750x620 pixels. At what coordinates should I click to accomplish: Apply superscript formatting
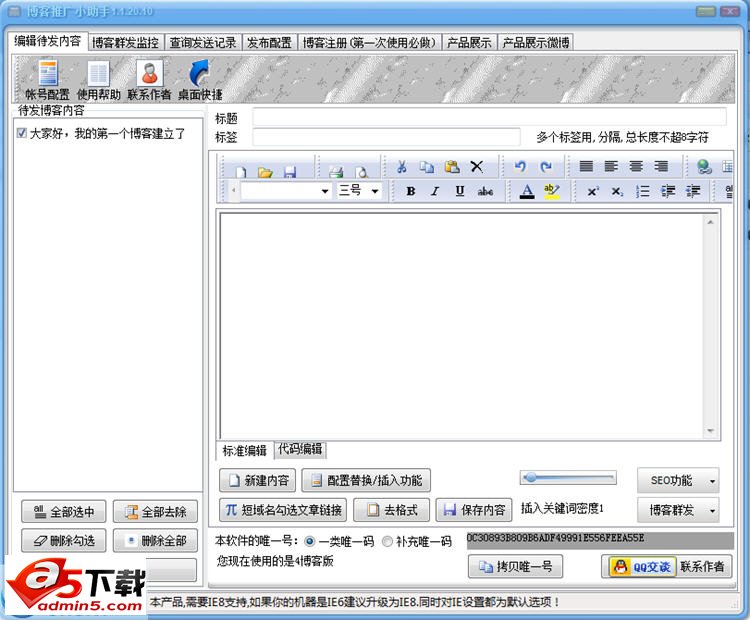593,191
